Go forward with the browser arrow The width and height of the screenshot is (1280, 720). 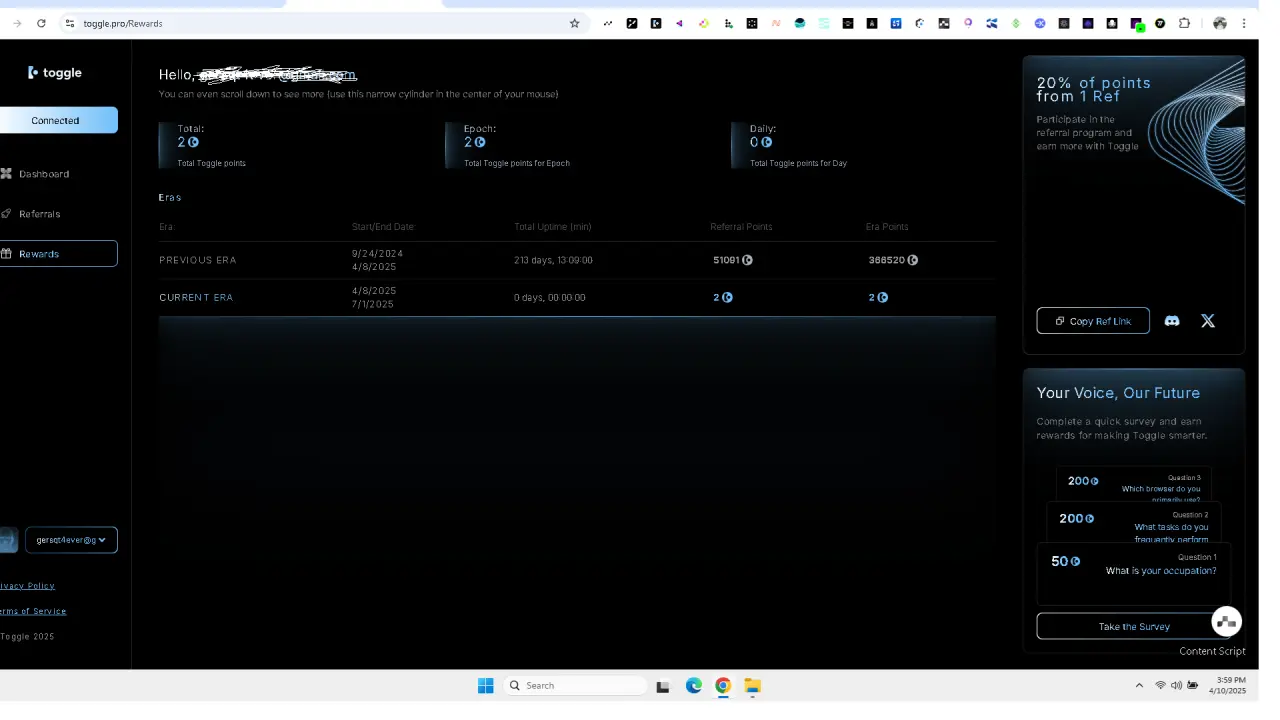click(17, 23)
